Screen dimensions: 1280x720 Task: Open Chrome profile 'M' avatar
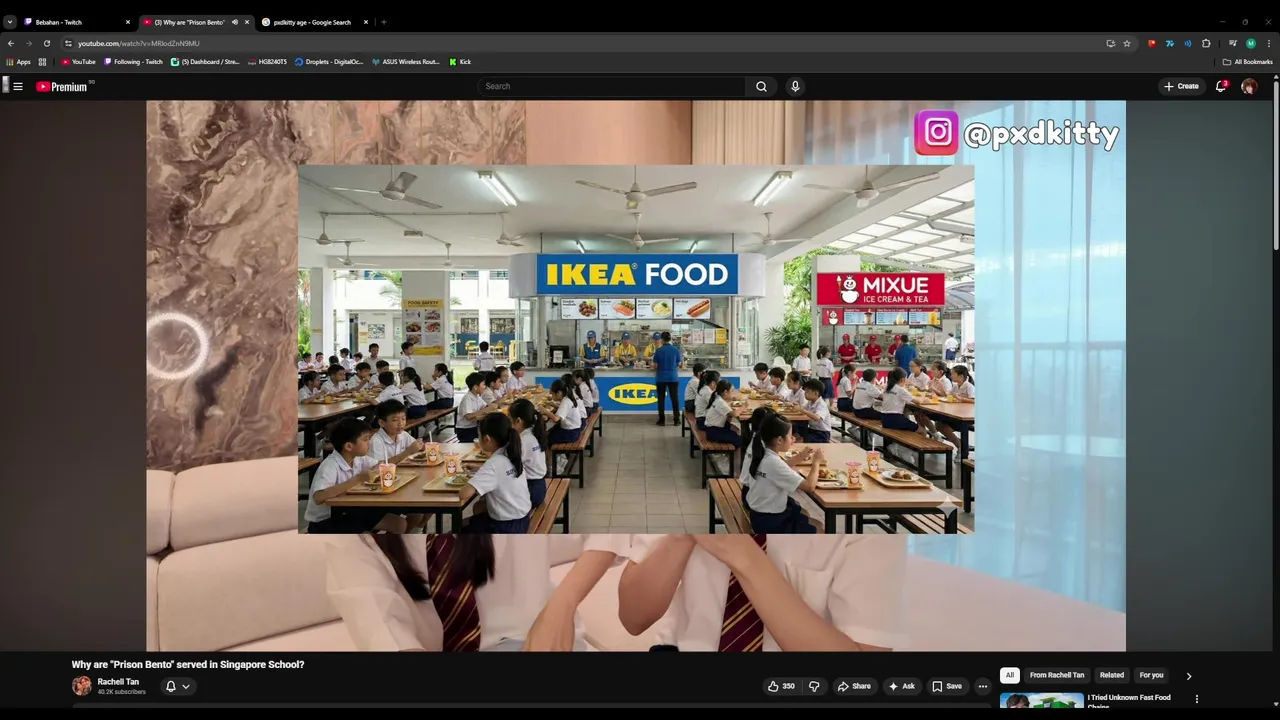tap(1251, 43)
